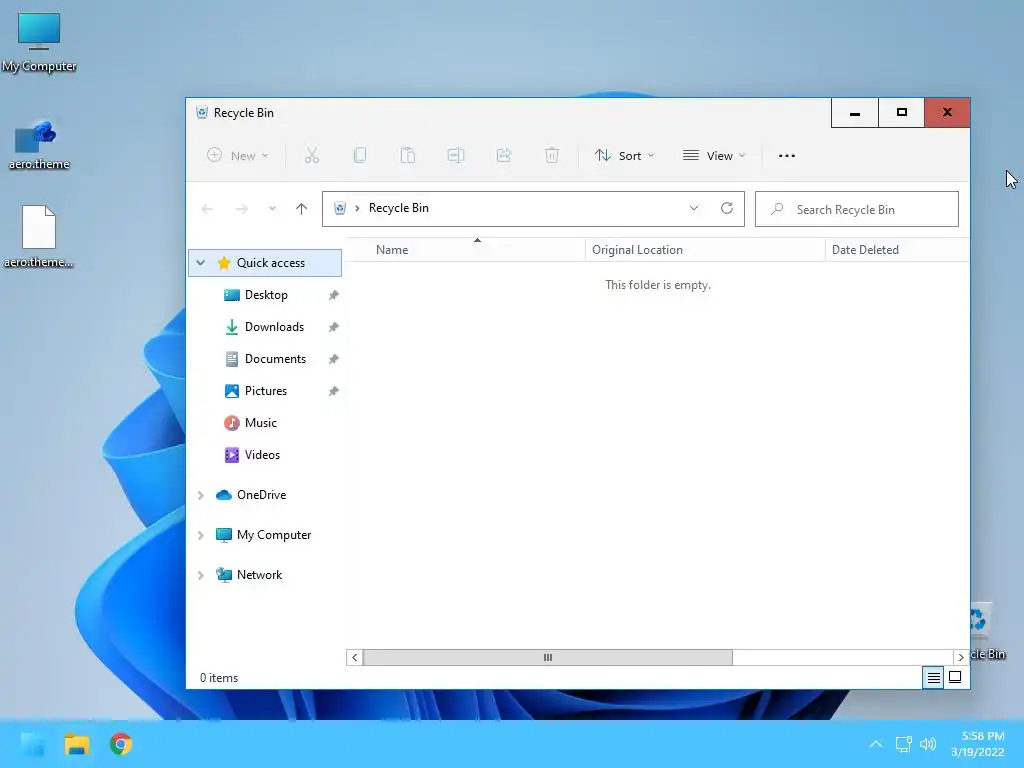Expand the Network tree node
This screenshot has height=768, width=1024.
[200, 575]
